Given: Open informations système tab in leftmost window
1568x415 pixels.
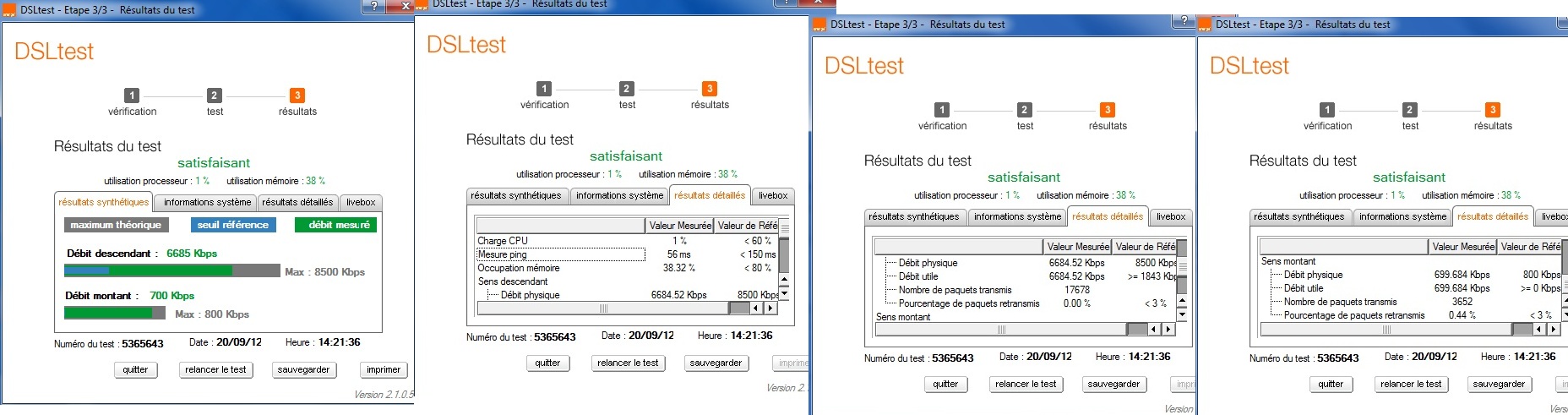Looking at the screenshot, I should (x=207, y=203).
